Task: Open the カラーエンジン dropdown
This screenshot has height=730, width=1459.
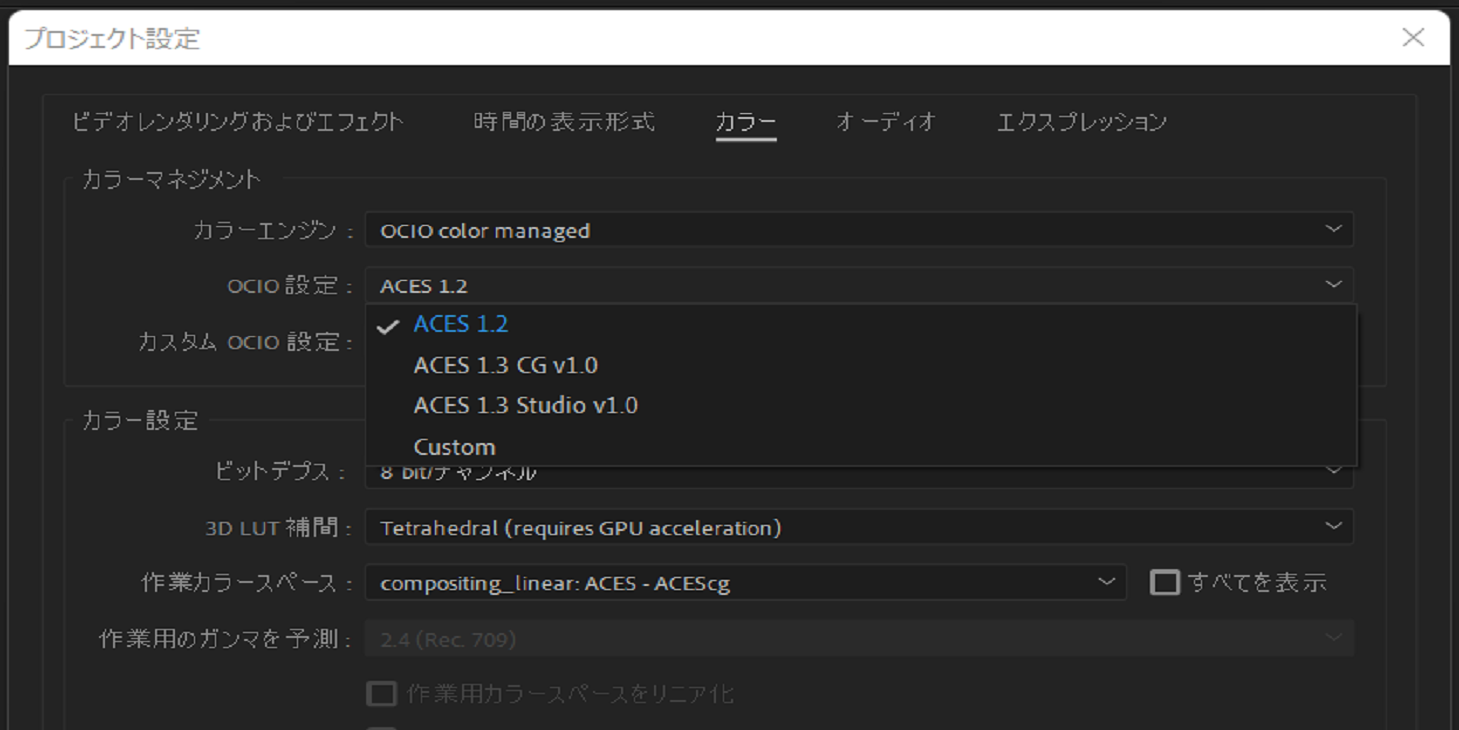Action: [860, 229]
